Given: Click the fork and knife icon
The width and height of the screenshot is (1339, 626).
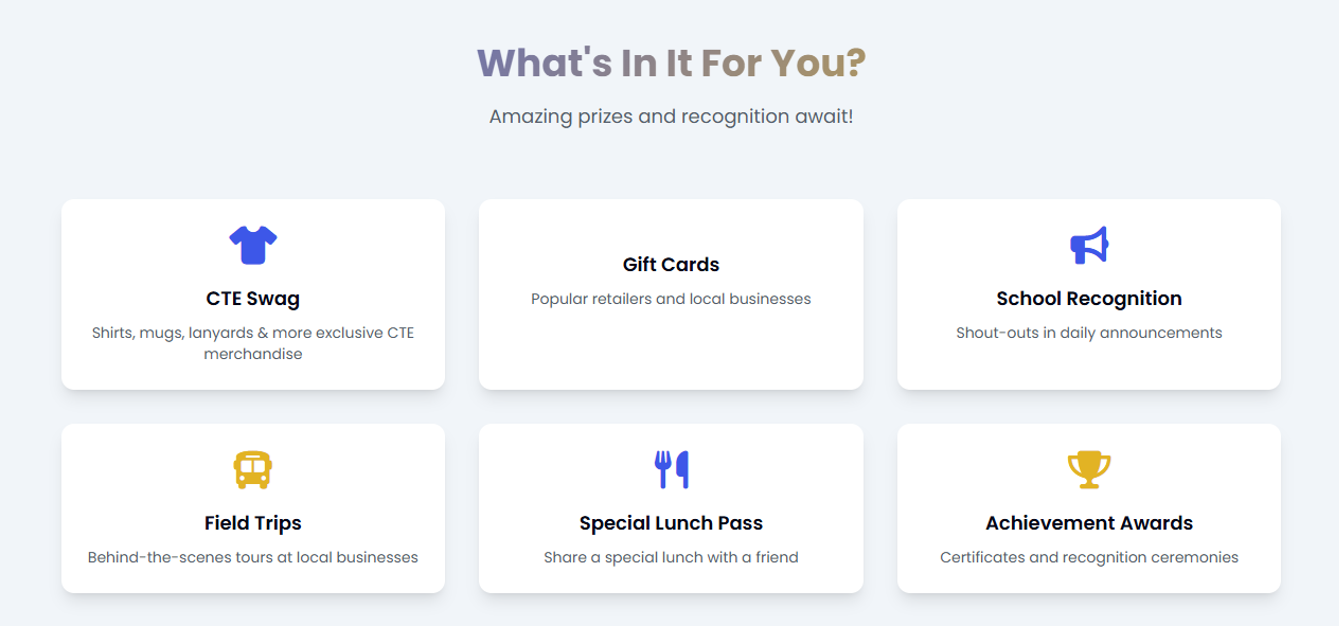Looking at the screenshot, I should click(672, 469).
